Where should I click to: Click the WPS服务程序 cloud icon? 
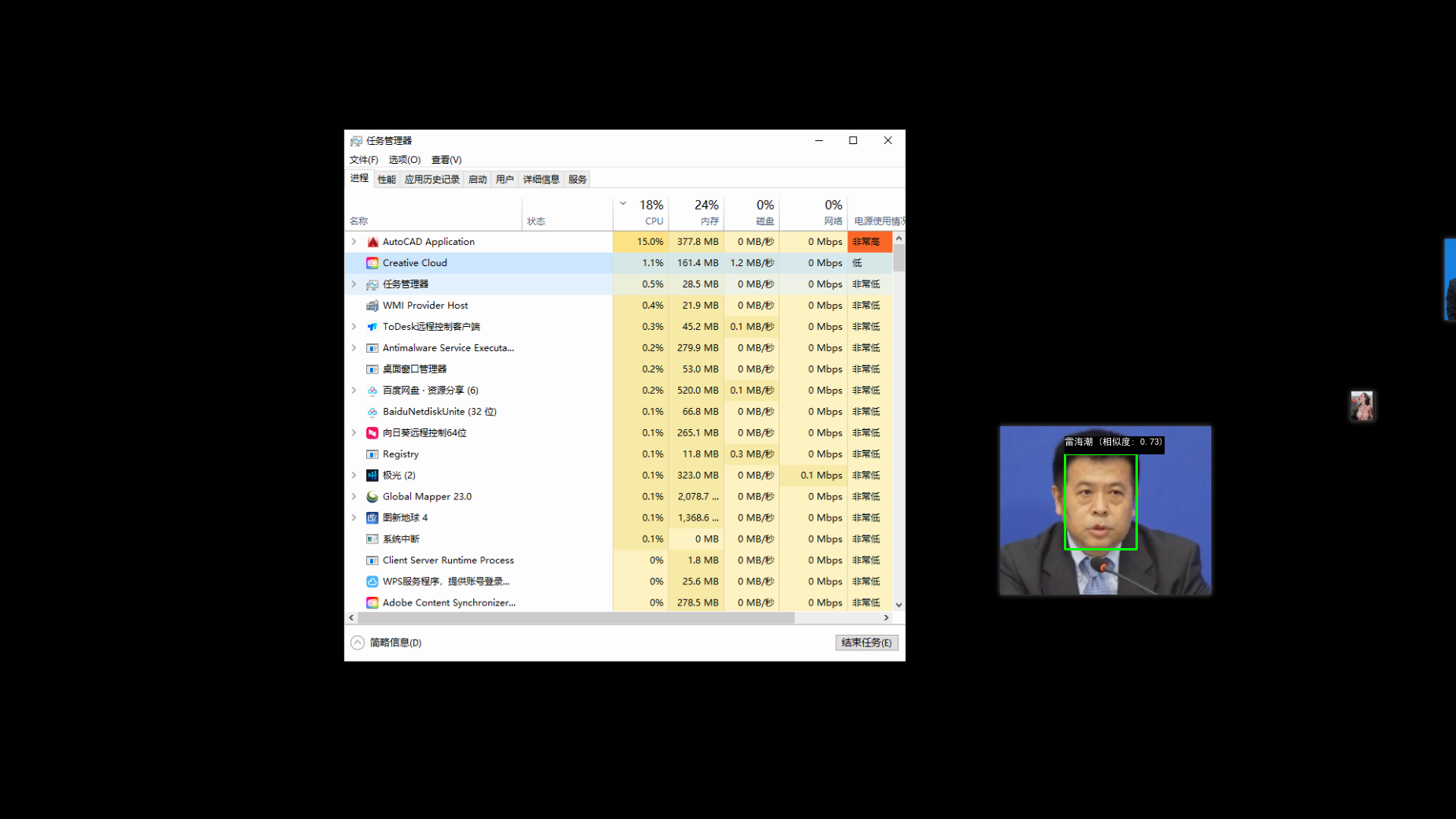pyautogui.click(x=372, y=582)
